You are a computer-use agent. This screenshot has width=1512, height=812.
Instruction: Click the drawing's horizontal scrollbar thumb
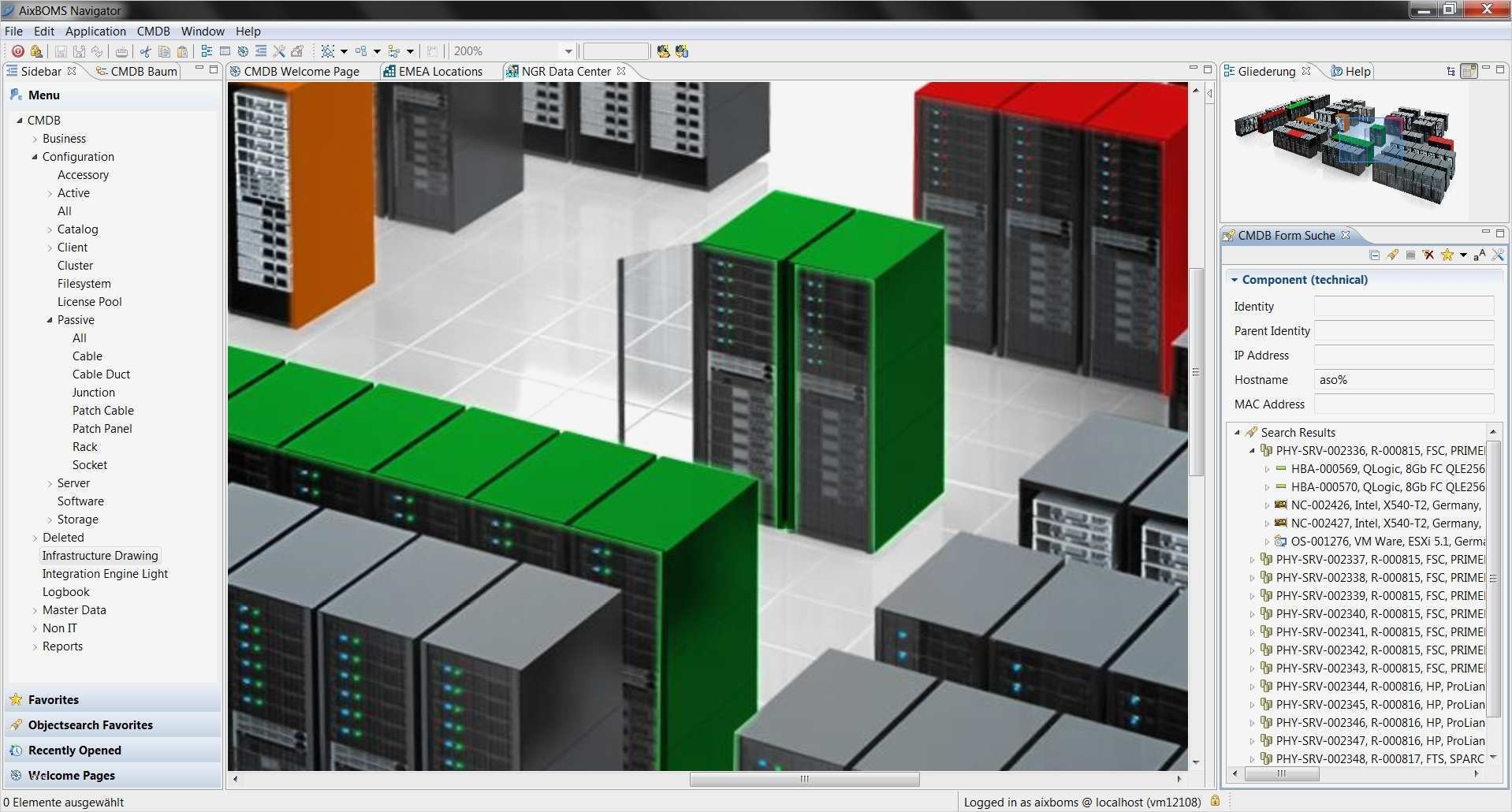[804, 779]
